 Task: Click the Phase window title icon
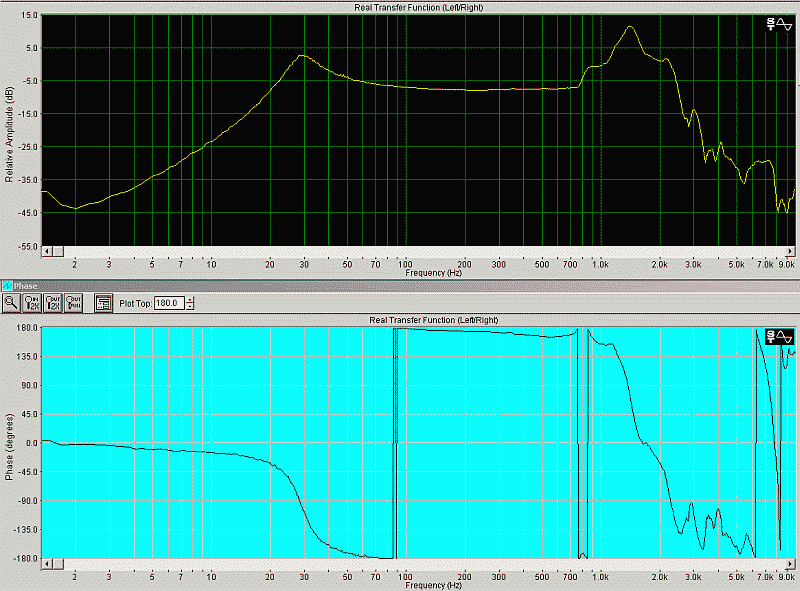pos(7,286)
